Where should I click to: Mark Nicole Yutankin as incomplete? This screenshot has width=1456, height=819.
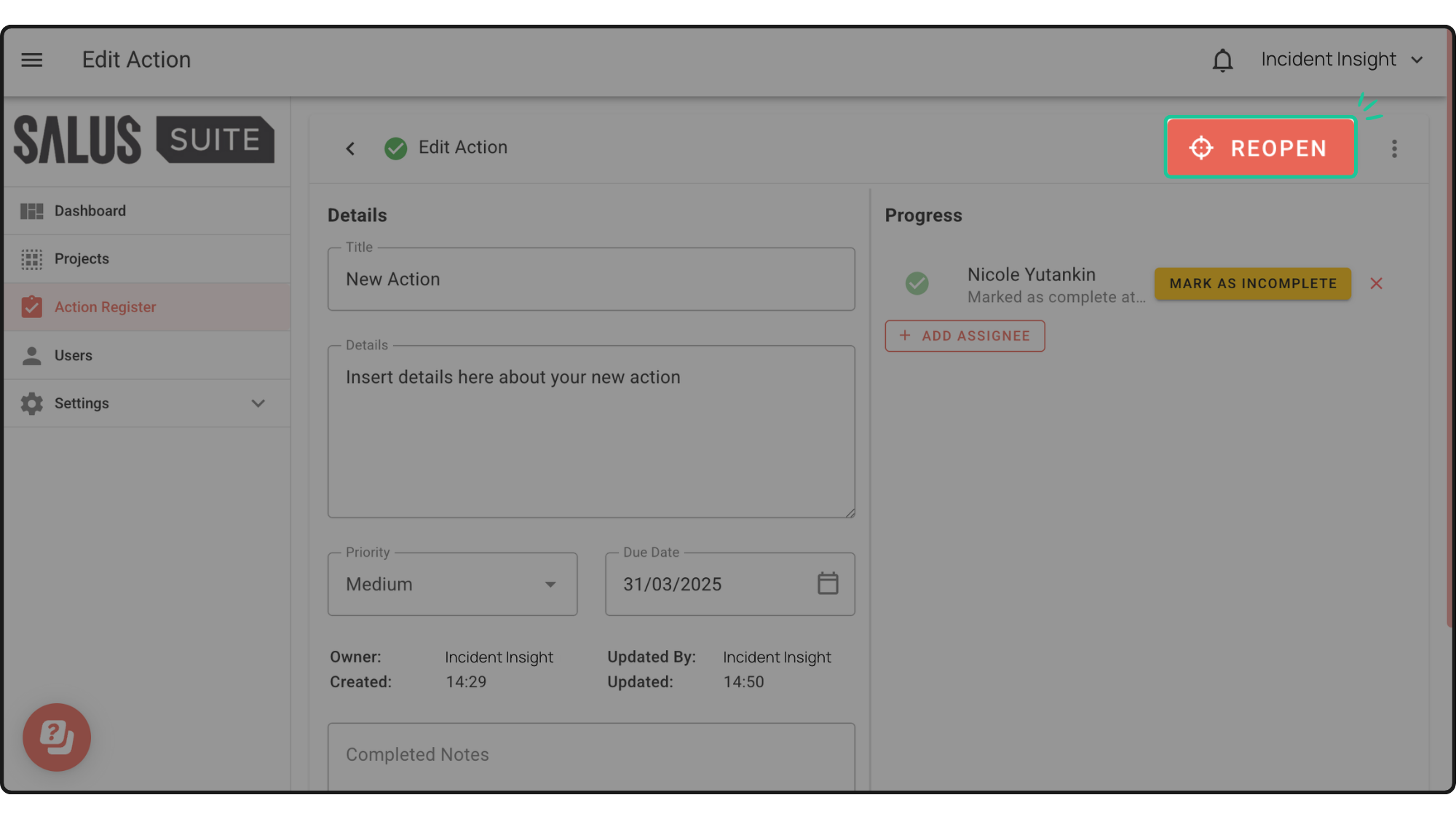tap(1252, 284)
